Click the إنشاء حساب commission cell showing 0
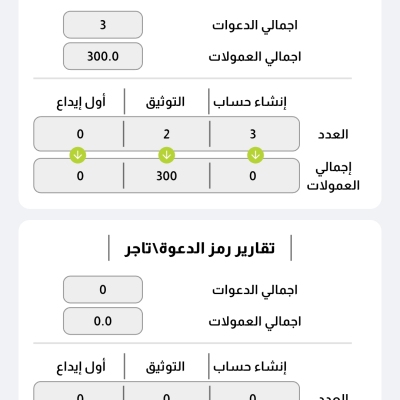Screen dimensions: 400x400 [x=253, y=176]
